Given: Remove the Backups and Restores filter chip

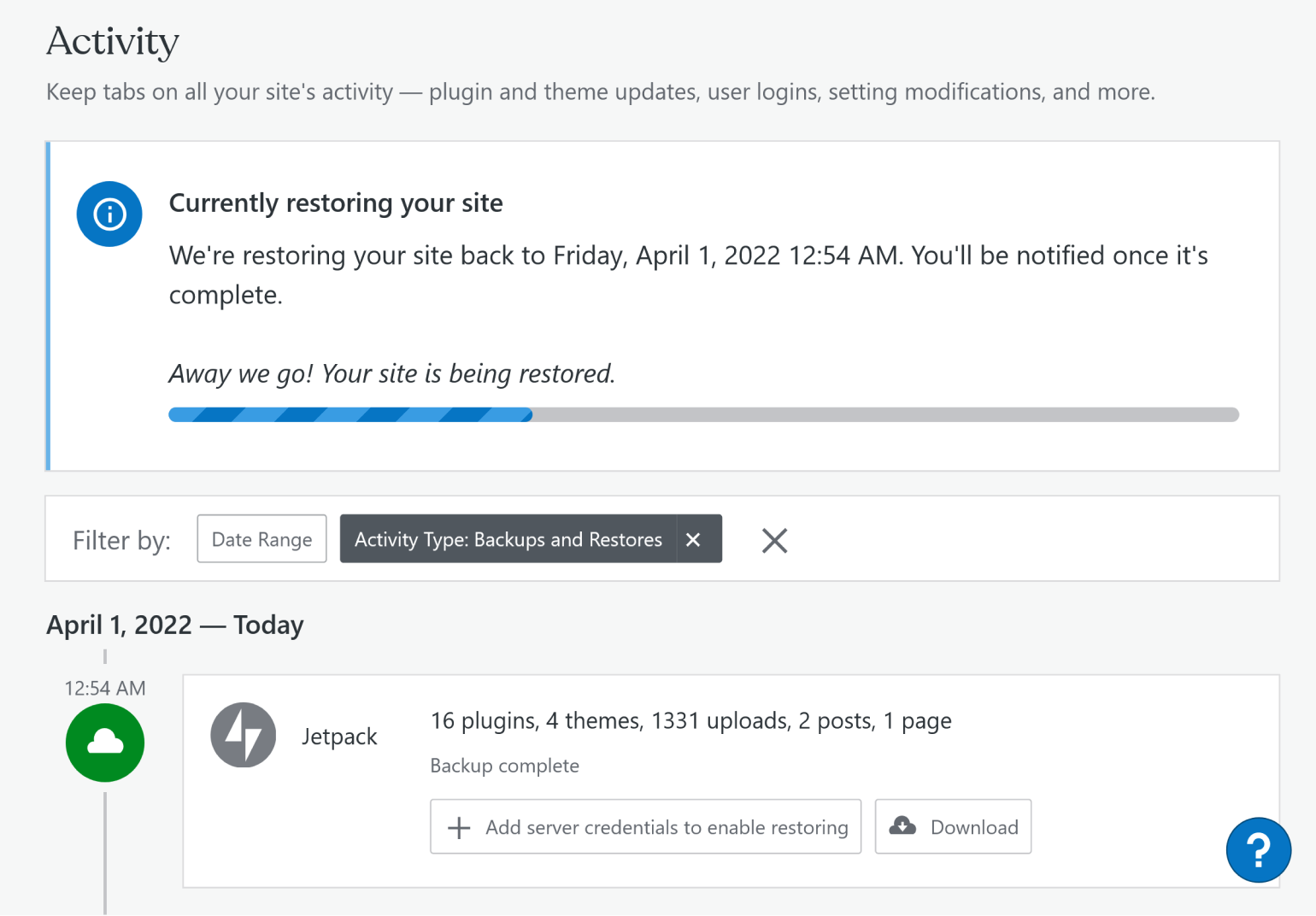Looking at the screenshot, I should pyautogui.click(x=693, y=539).
